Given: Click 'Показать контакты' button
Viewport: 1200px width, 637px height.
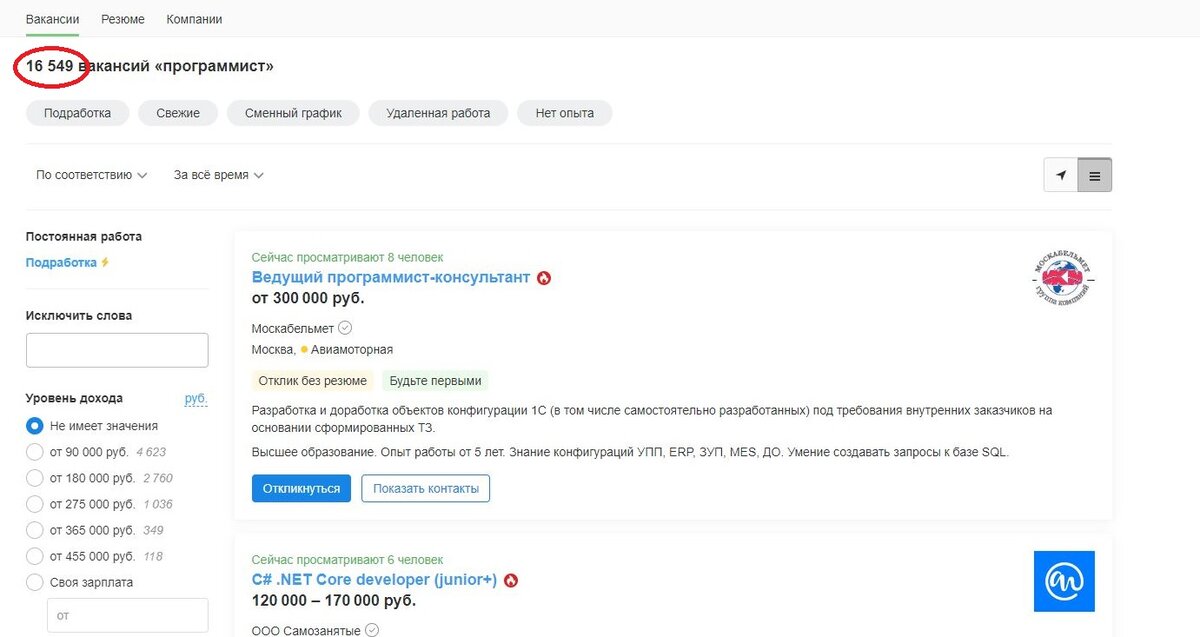Looking at the screenshot, I should click(x=425, y=489).
